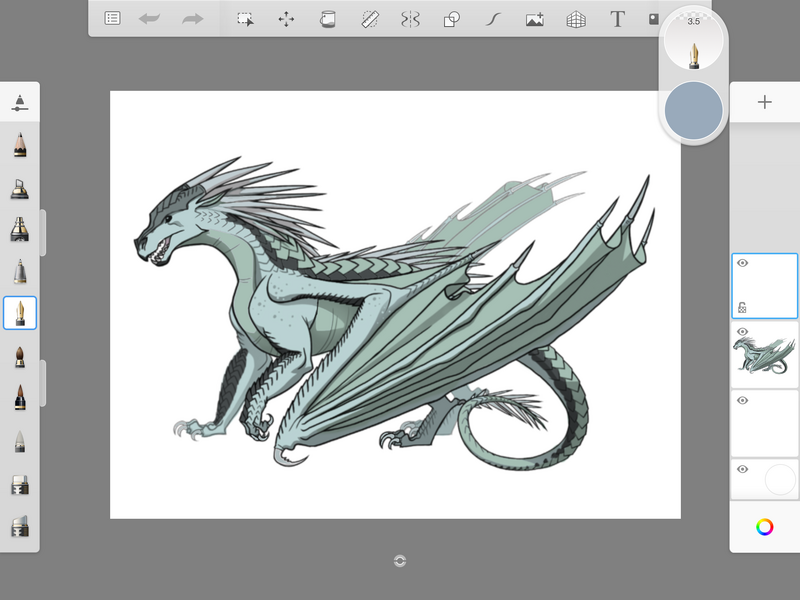Undo the last stroke
The image size is (800, 600).
pos(150,19)
